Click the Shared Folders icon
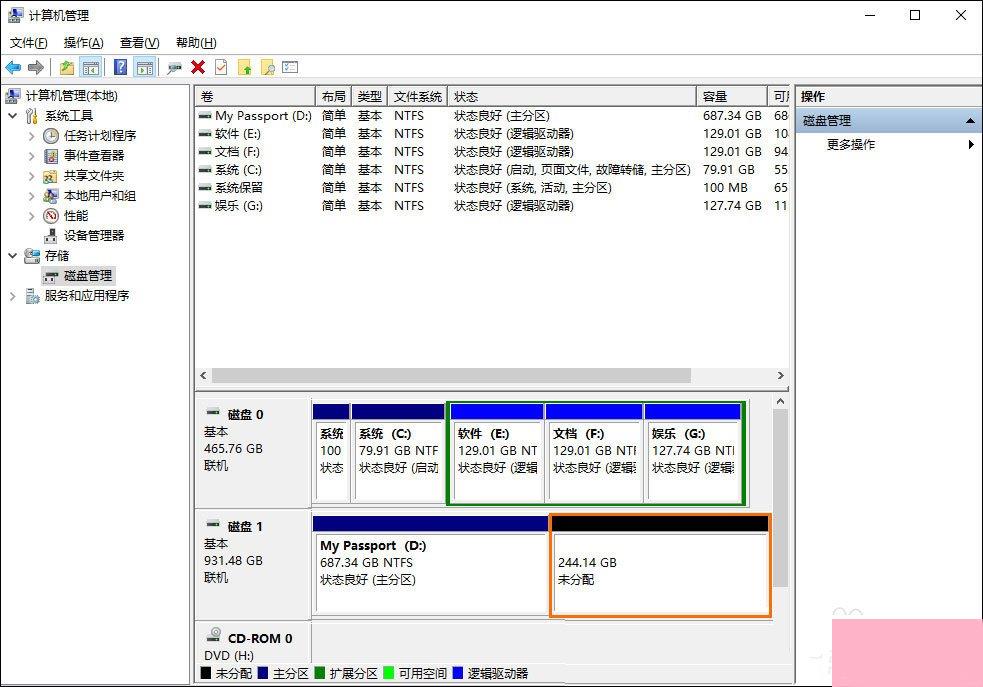The width and height of the screenshot is (983, 687). pyautogui.click(x=51, y=176)
